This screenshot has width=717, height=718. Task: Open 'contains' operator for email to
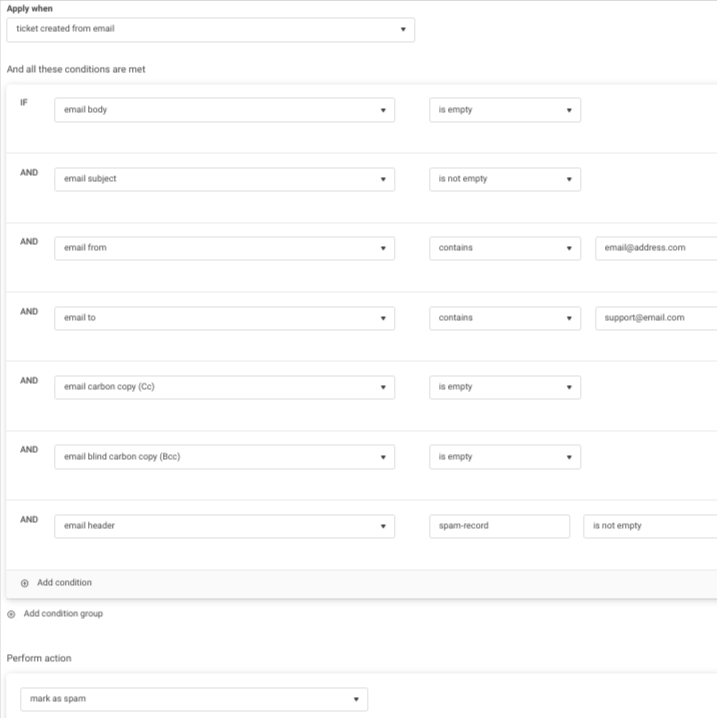coord(504,318)
